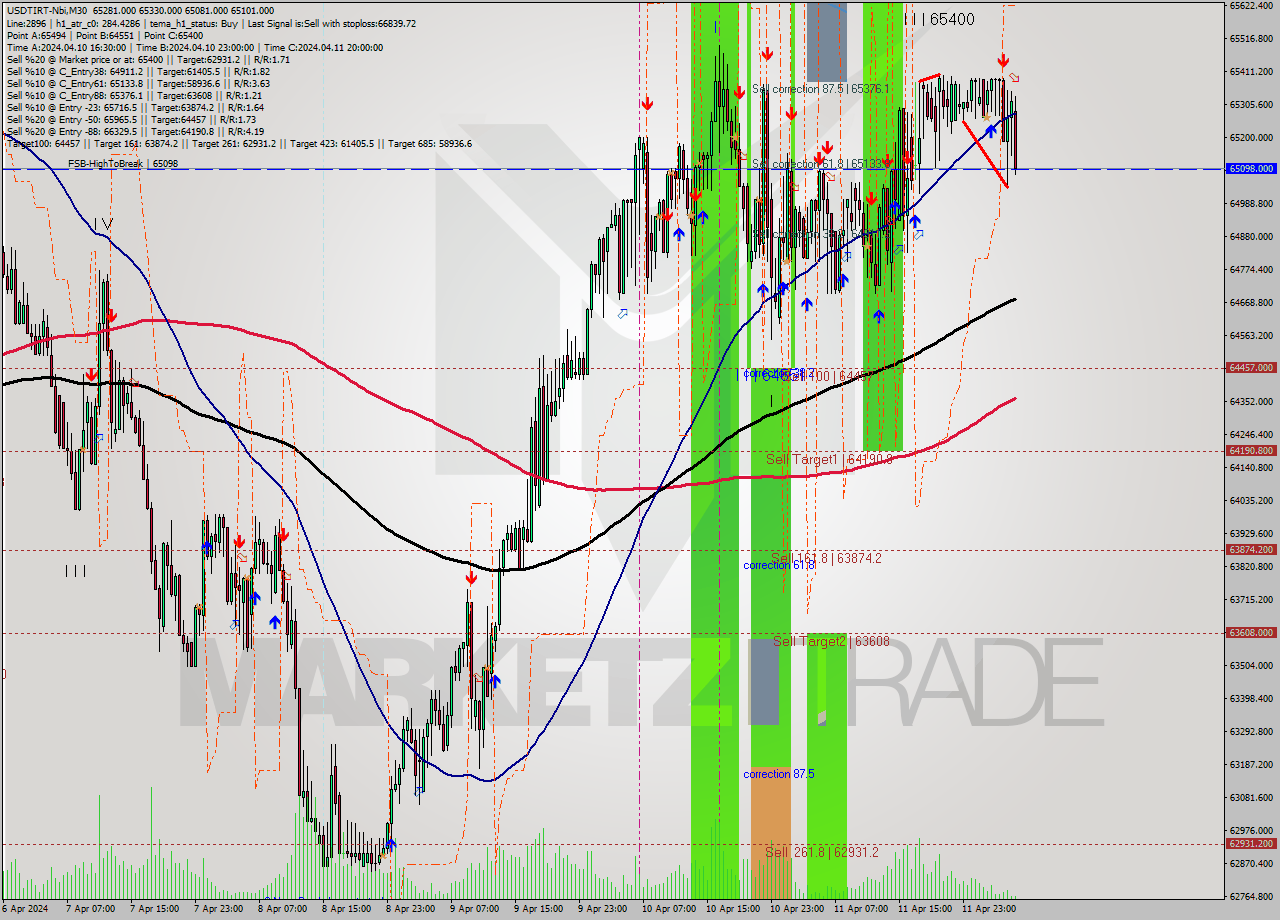Select the red 64457.000 price tag

click(x=1251, y=367)
